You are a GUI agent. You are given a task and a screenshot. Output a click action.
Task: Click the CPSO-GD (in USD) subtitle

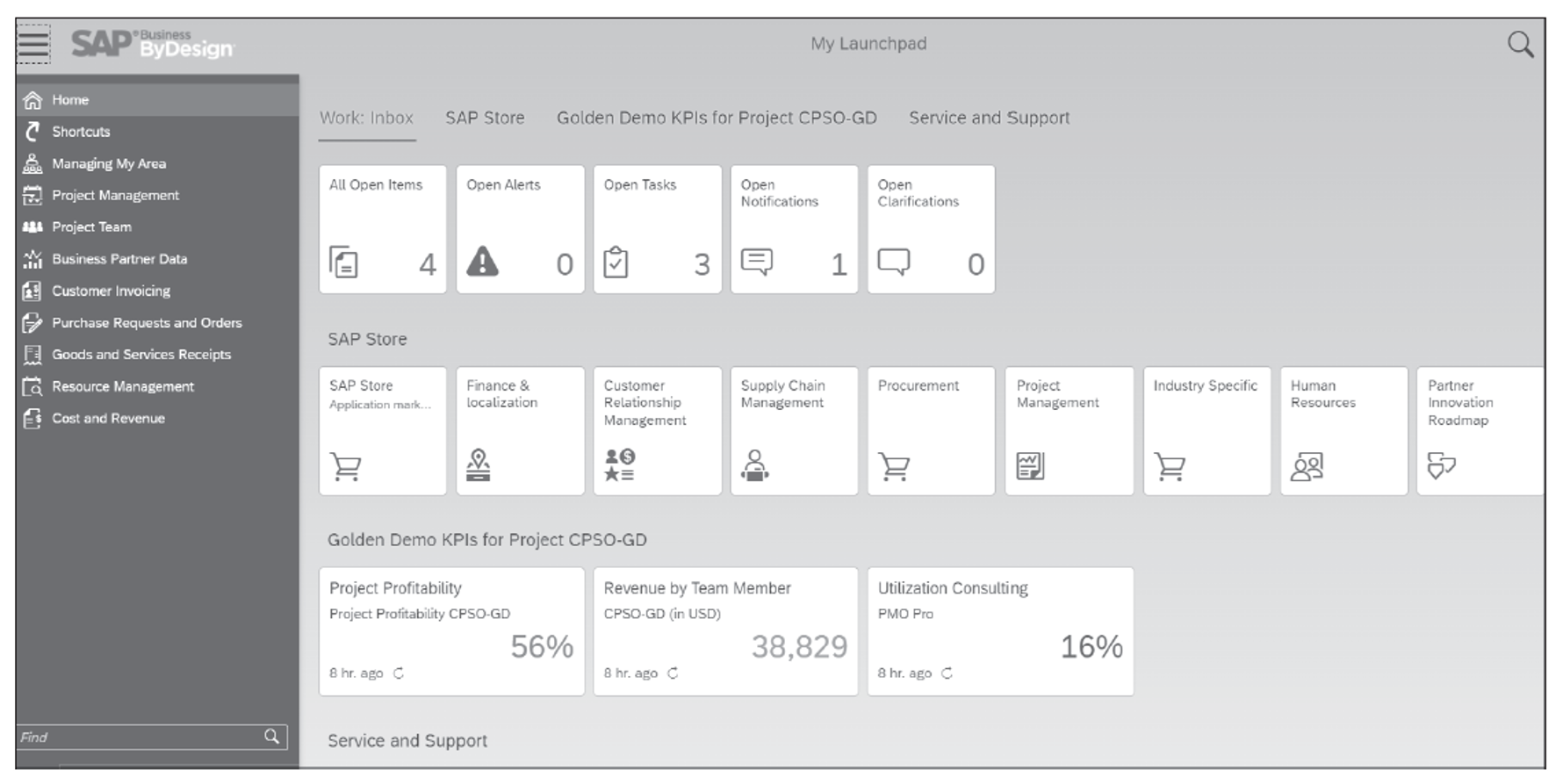[662, 614]
